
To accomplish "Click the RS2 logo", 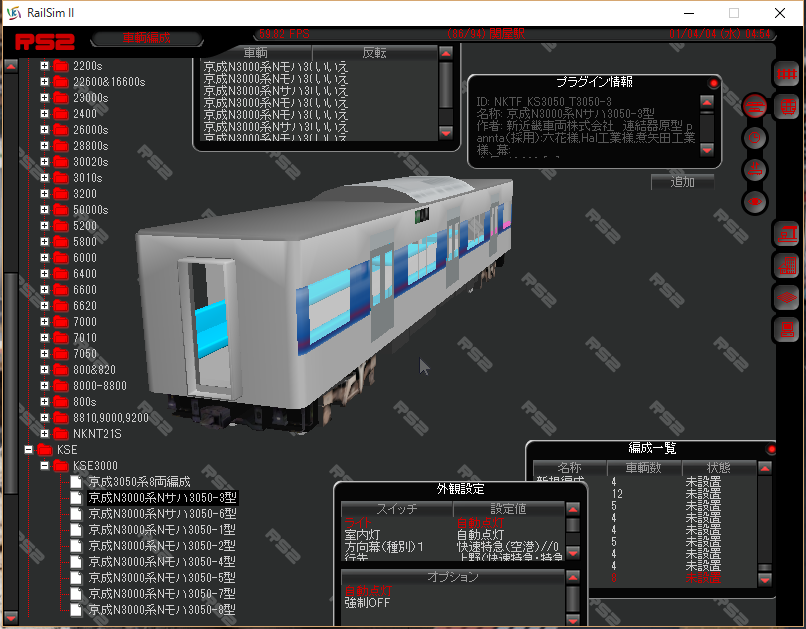I will pyautogui.click(x=45, y=42).
